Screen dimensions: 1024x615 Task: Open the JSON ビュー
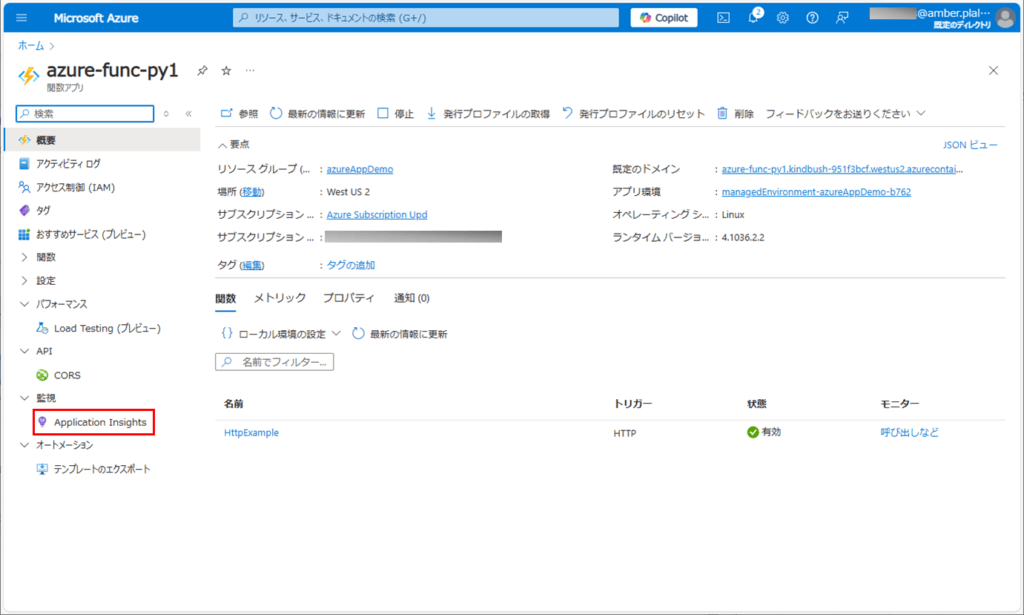[969, 144]
